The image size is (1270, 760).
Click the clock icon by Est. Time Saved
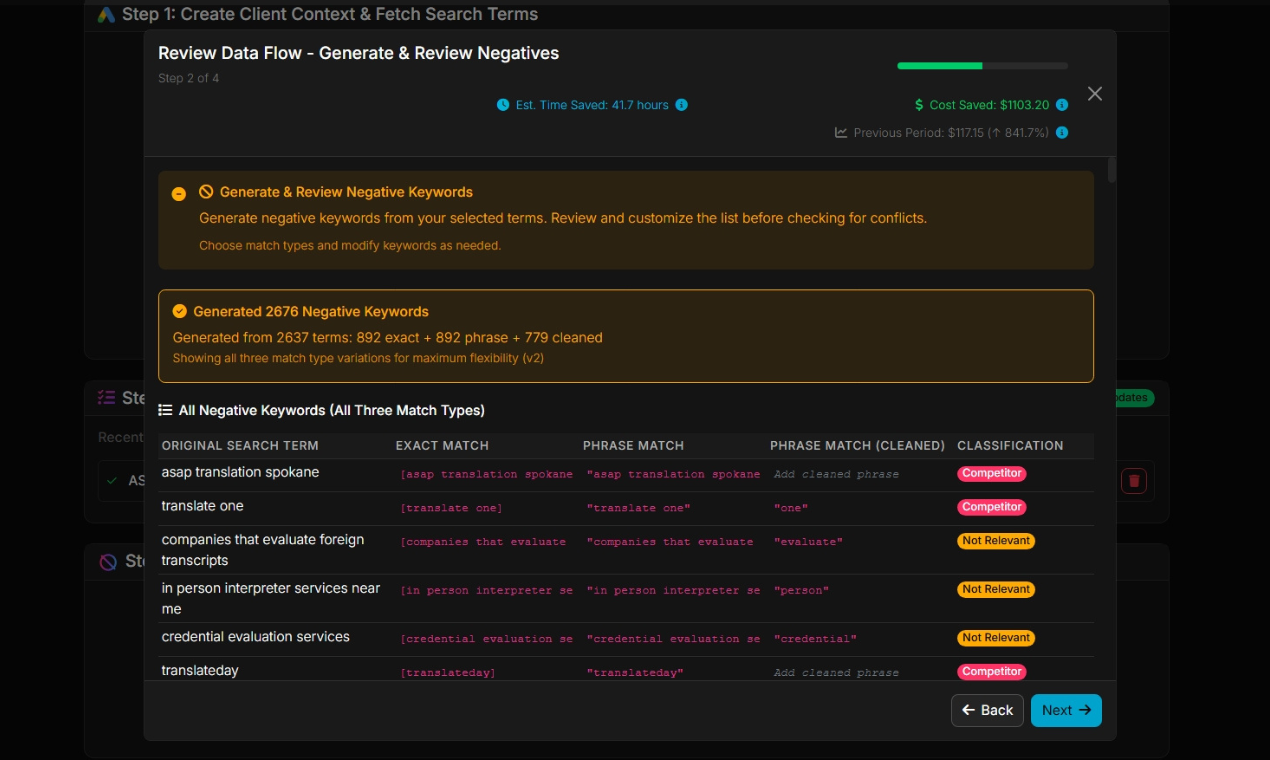(x=503, y=105)
